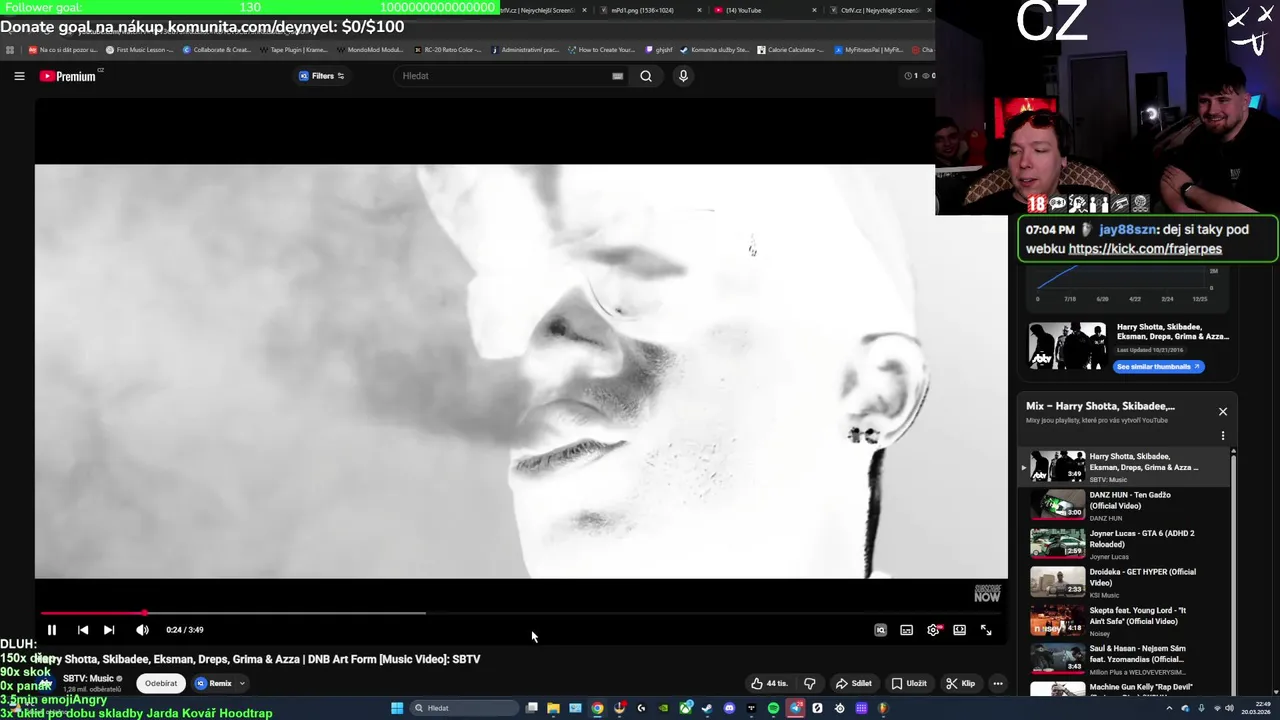Click the IQ enhancer icon in player
This screenshot has width=1280, height=720.
(x=880, y=630)
